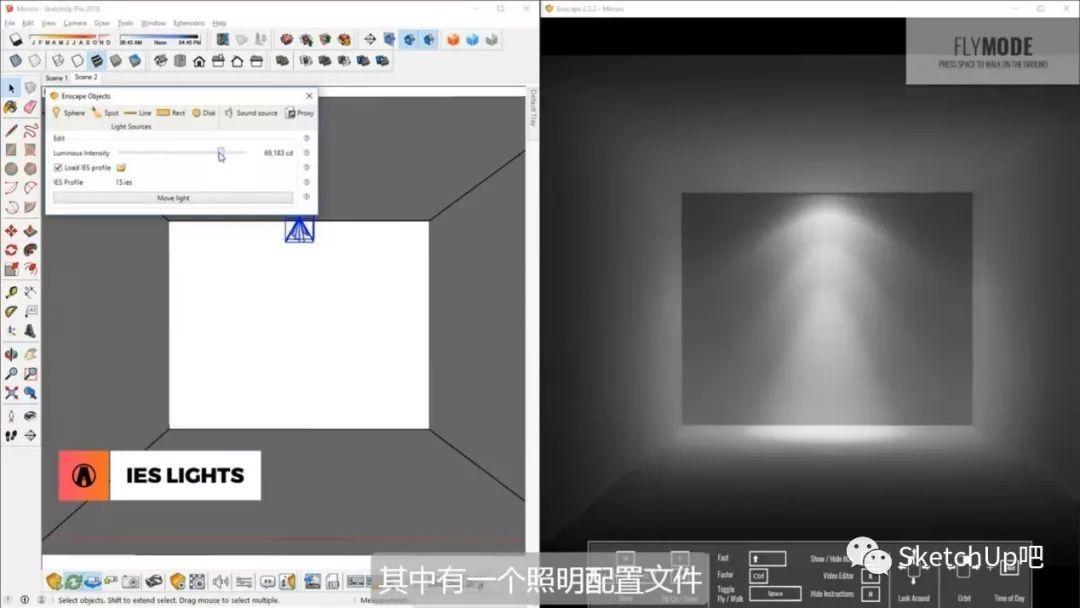
Task: Uncheck Load IES profile checkbox
Action: [58, 167]
